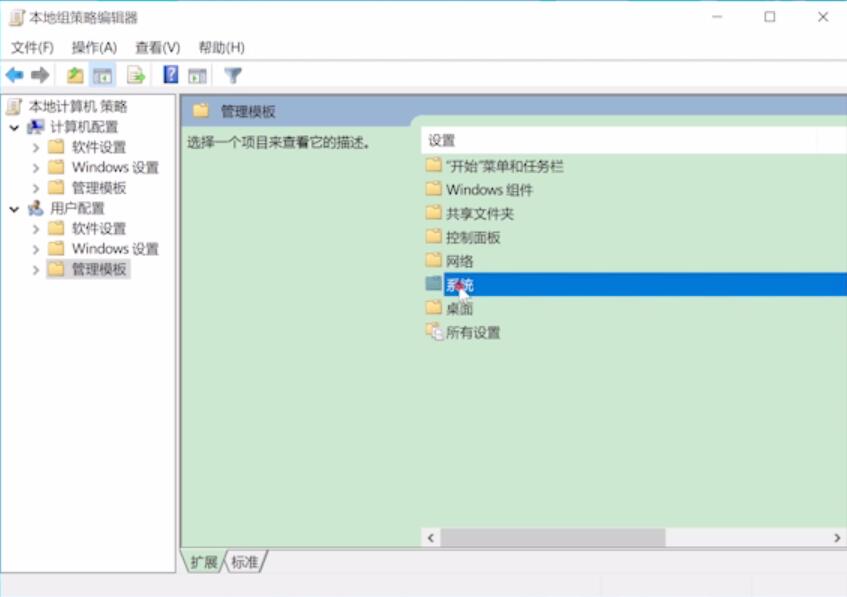This screenshot has height=597, width=847.
Task: Select 管理模板 folder under 计算机配置
Action: 99,187
